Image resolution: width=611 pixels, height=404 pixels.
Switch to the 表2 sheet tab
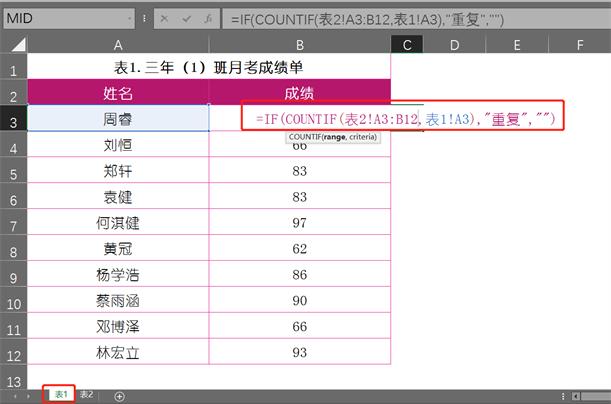tap(87, 396)
